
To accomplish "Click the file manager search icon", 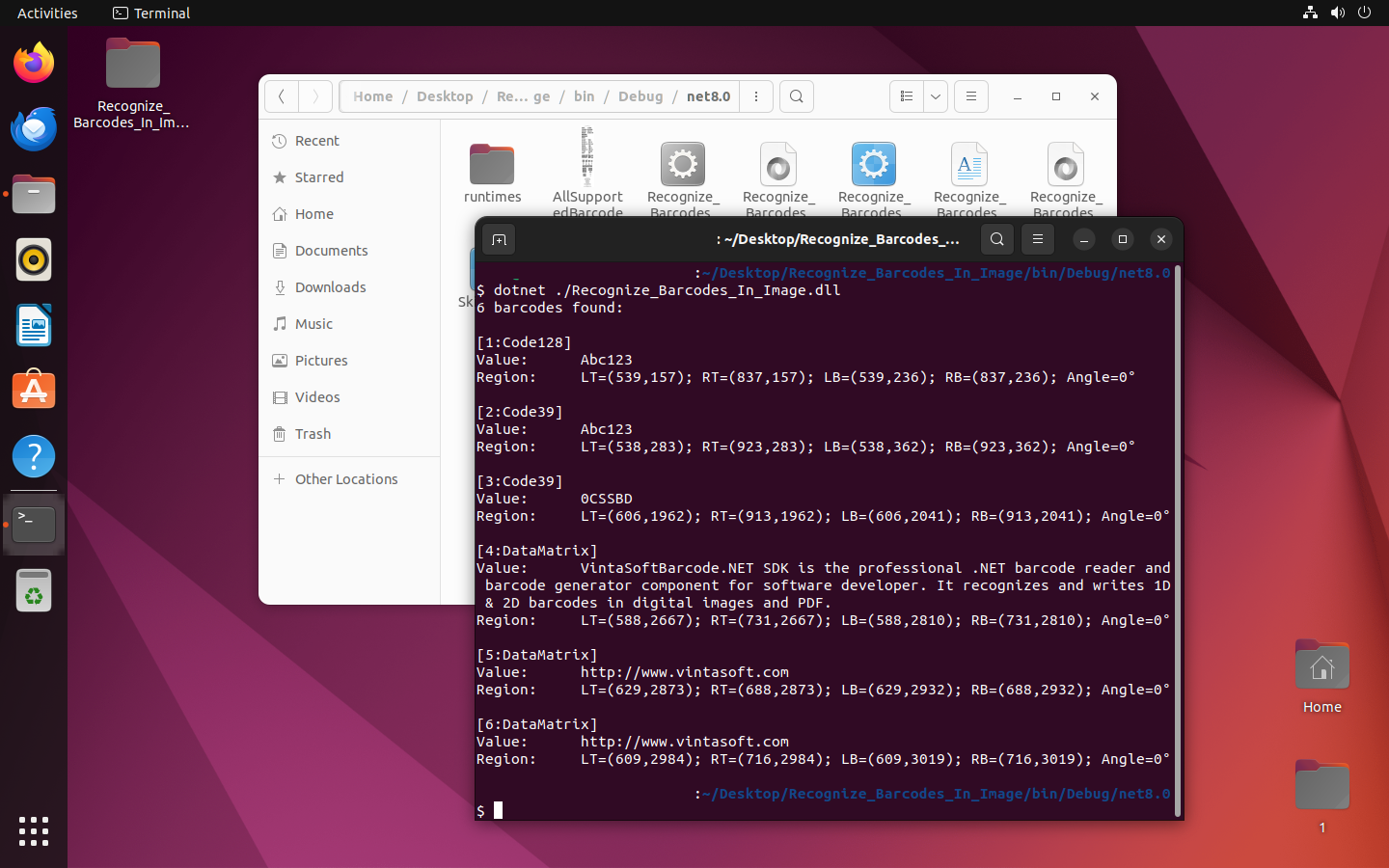I will tap(796, 96).
